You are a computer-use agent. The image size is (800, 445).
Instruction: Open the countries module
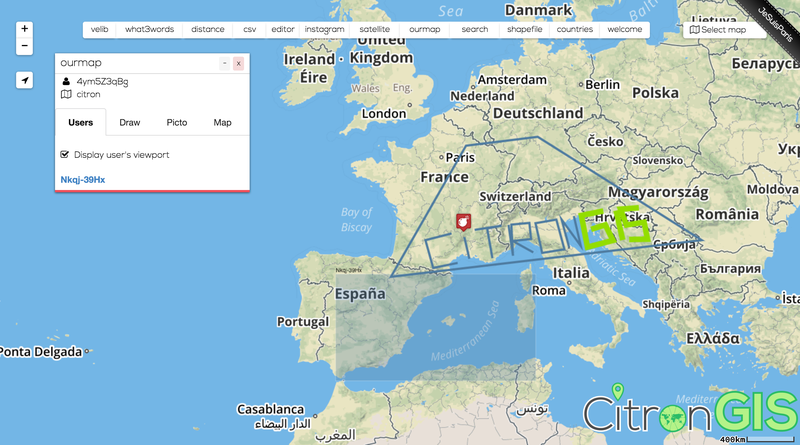[x=574, y=30]
